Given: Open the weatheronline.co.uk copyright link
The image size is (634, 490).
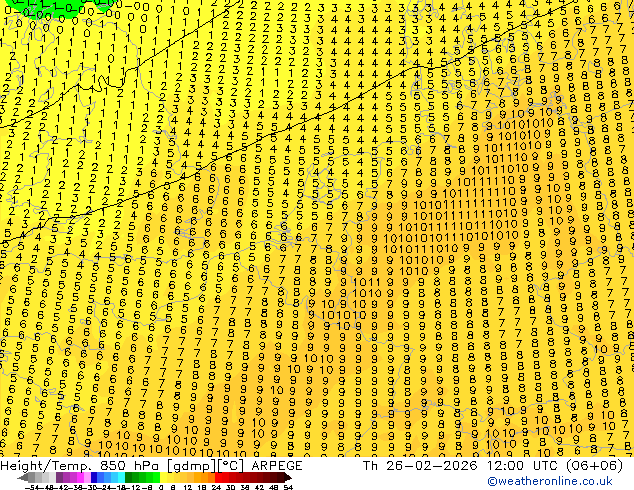Looking at the screenshot, I should click(550, 481).
